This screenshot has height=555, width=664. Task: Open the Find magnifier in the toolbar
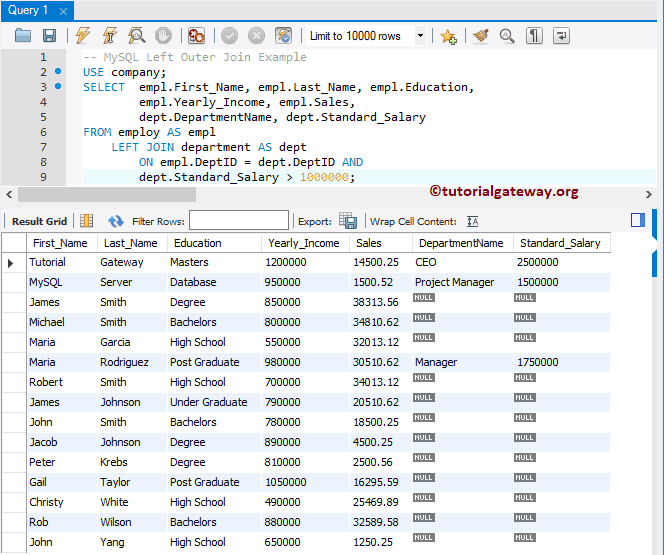pos(507,36)
